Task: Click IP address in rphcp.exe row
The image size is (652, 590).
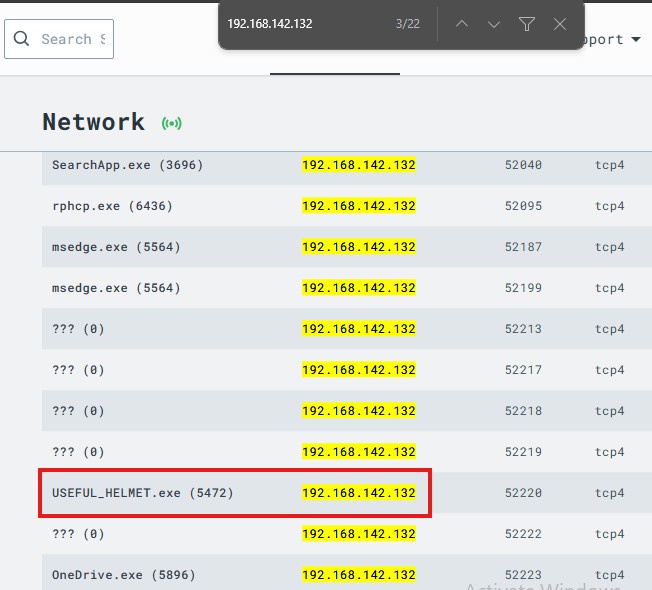Action: [359, 206]
